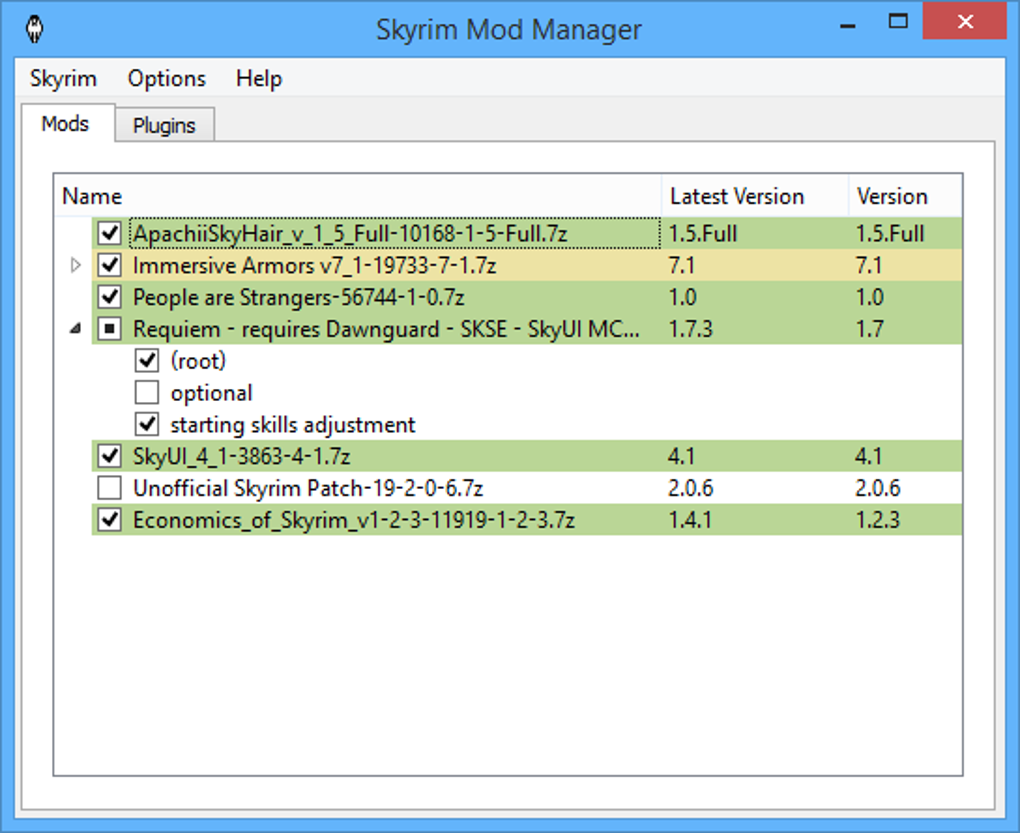The image size is (1020, 833).
Task: Switch to the Plugins tab
Action: pyautogui.click(x=164, y=125)
